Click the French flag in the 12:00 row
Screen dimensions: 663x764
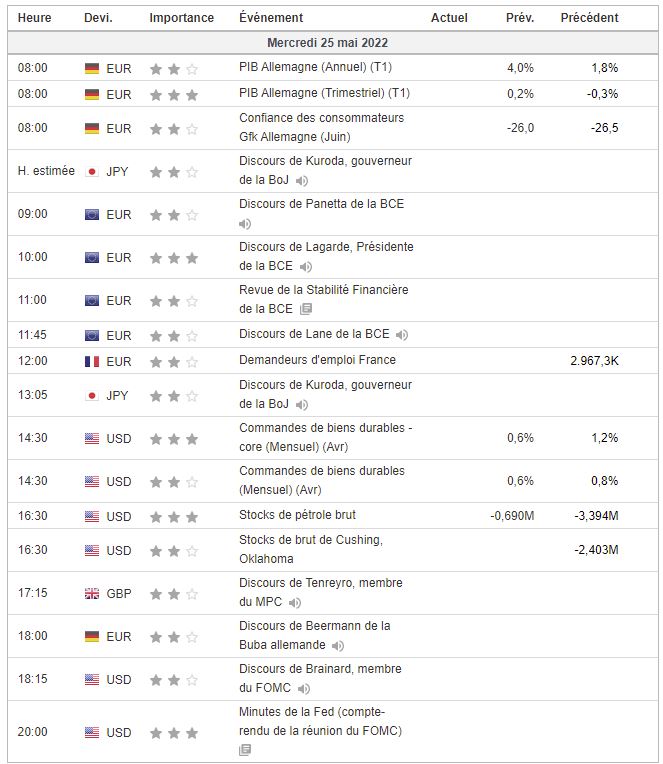pos(92,360)
